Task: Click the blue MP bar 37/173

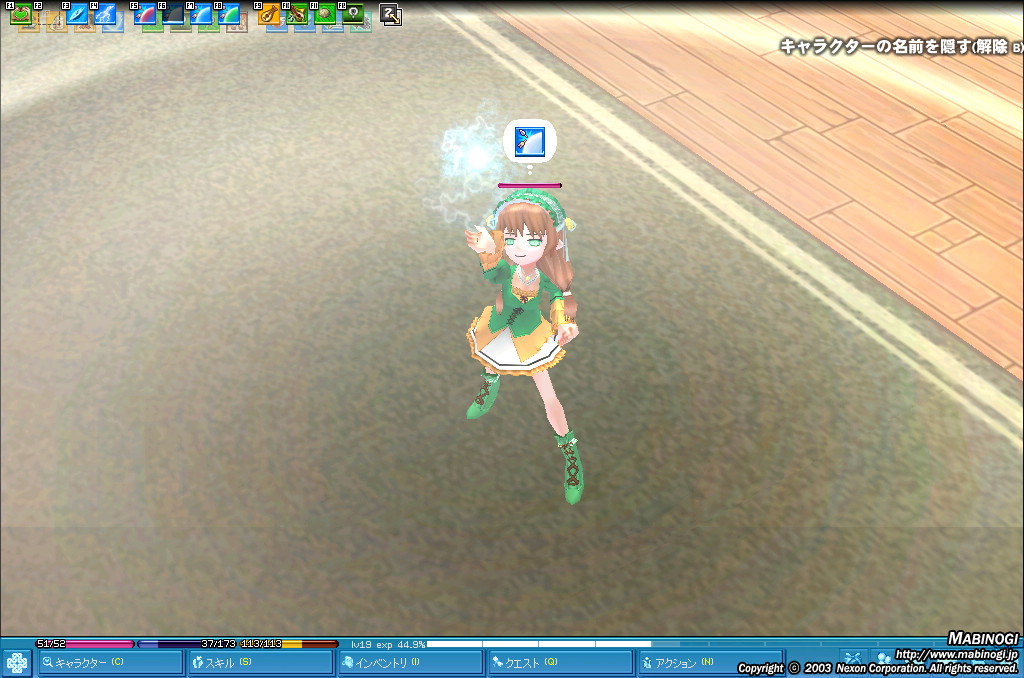Action: point(187,644)
